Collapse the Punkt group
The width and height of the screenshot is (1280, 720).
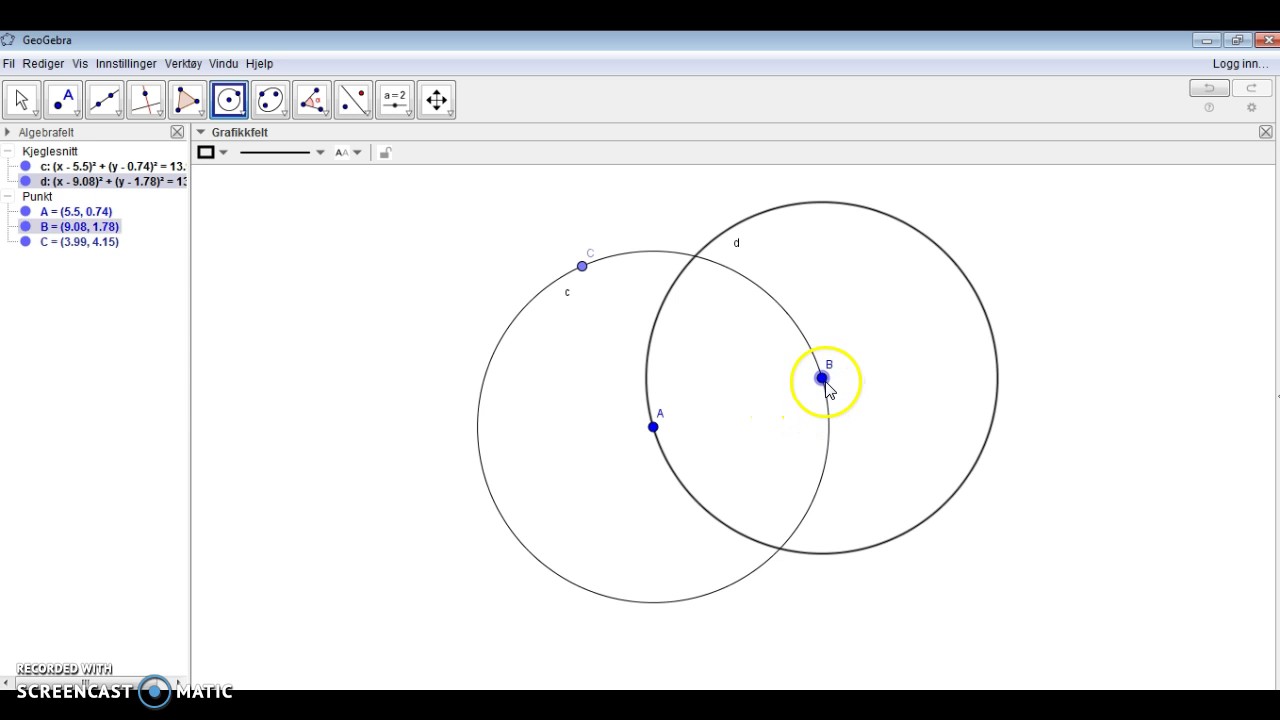pyautogui.click(x=8, y=196)
